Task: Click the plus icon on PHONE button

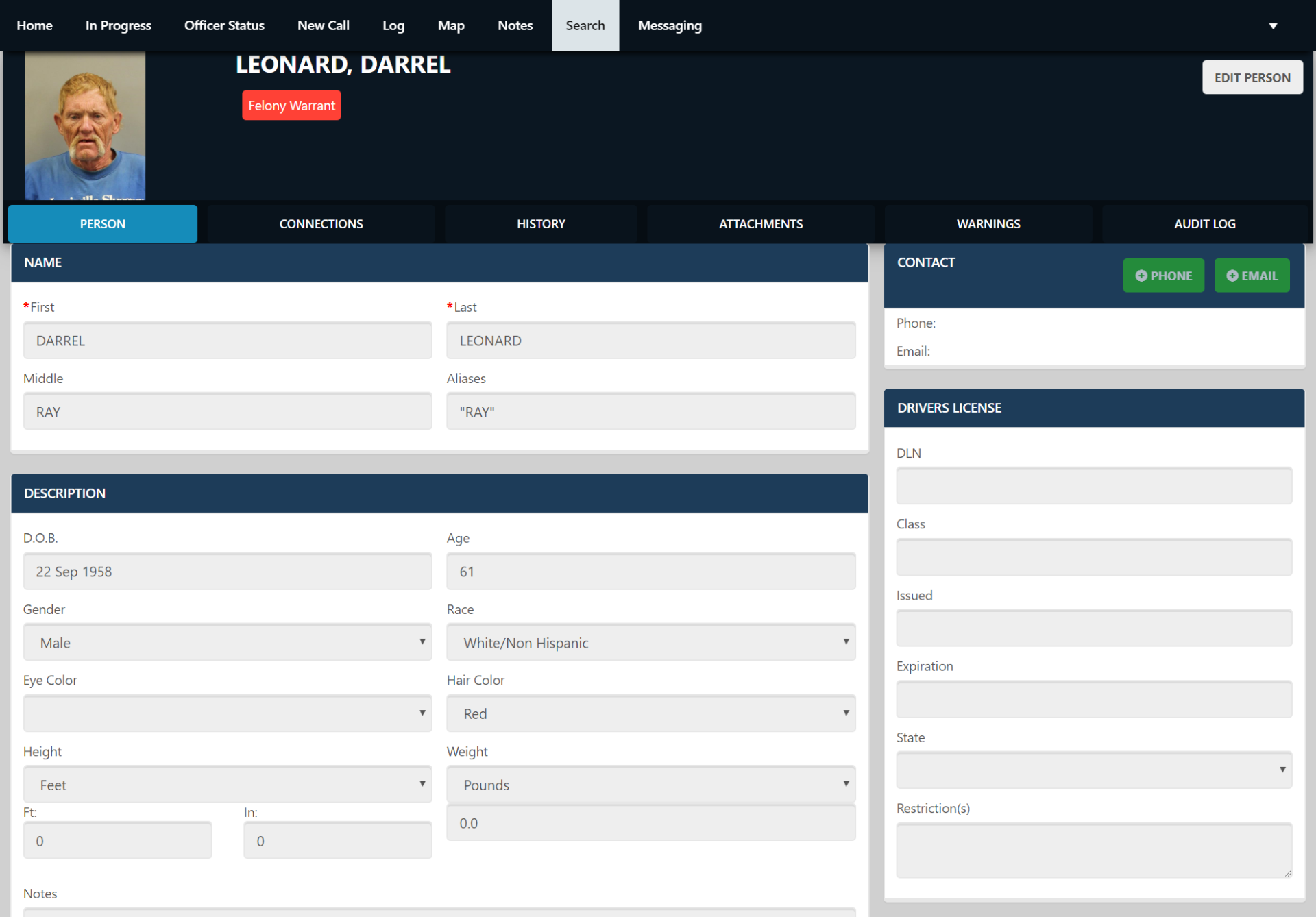Action: 1141,276
